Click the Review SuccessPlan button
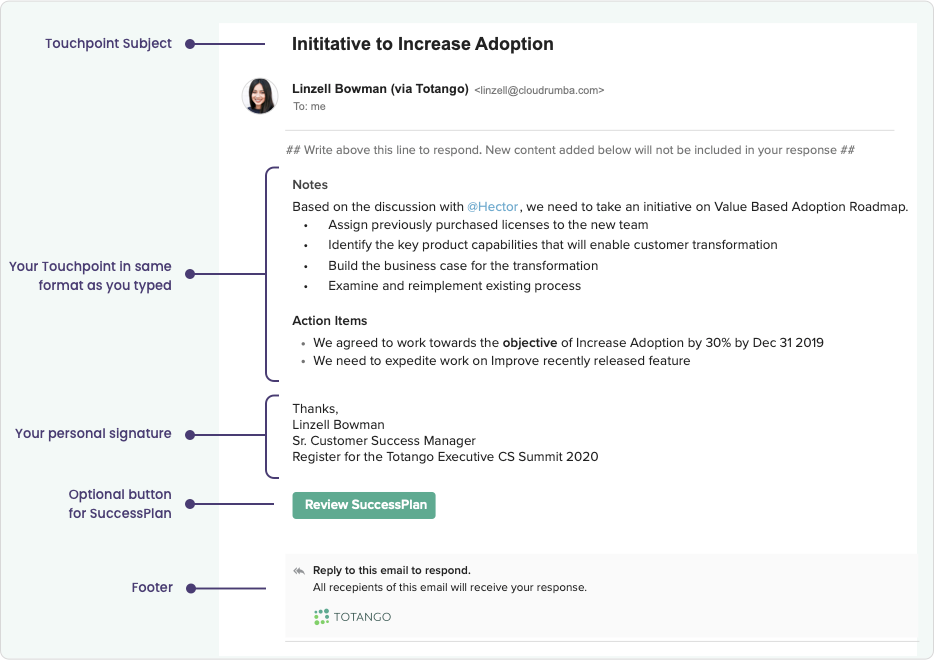Image resolution: width=934 pixels, height=660 pixels. [364, 505]
